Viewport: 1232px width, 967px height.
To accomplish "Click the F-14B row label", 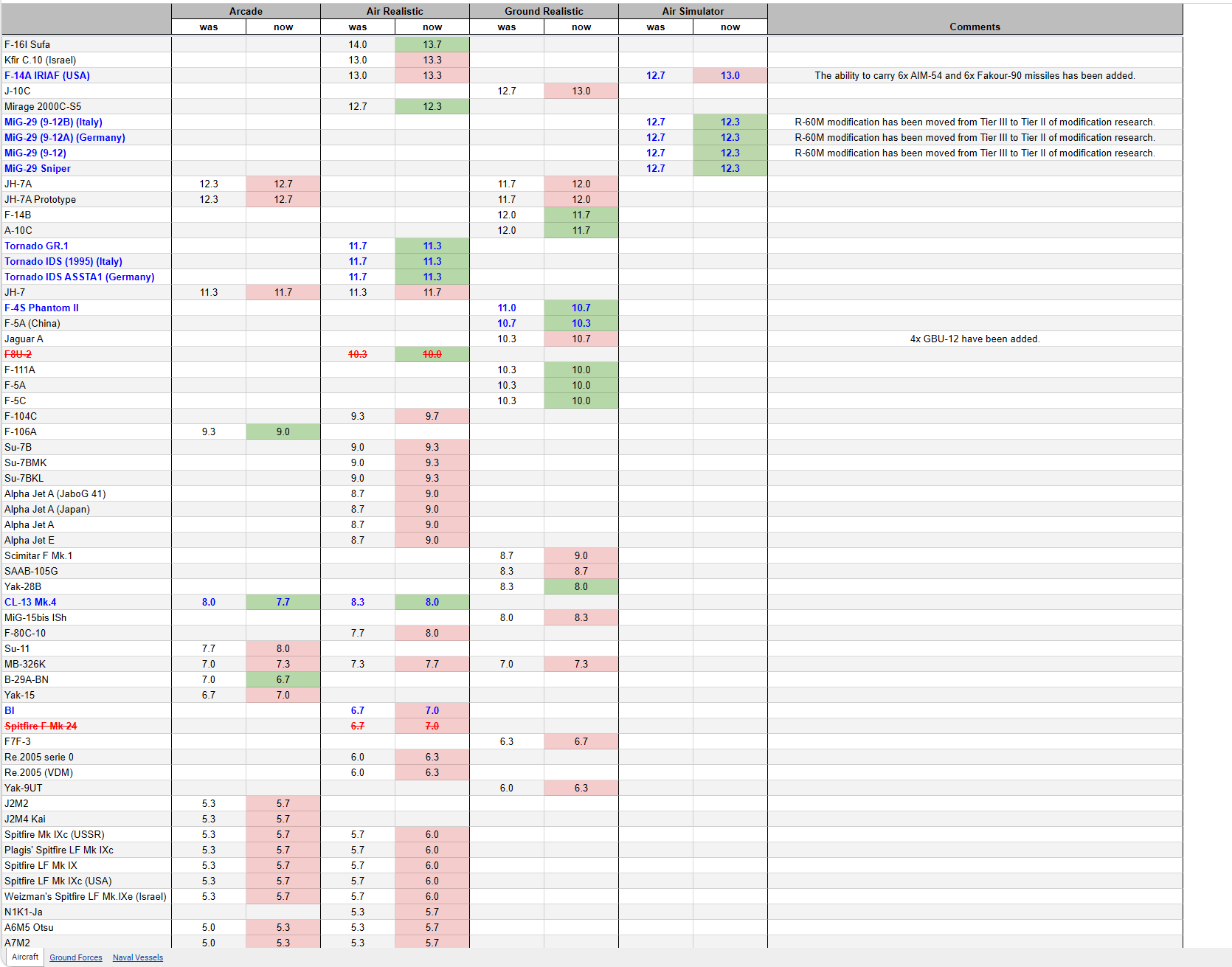I will [18, 215].
